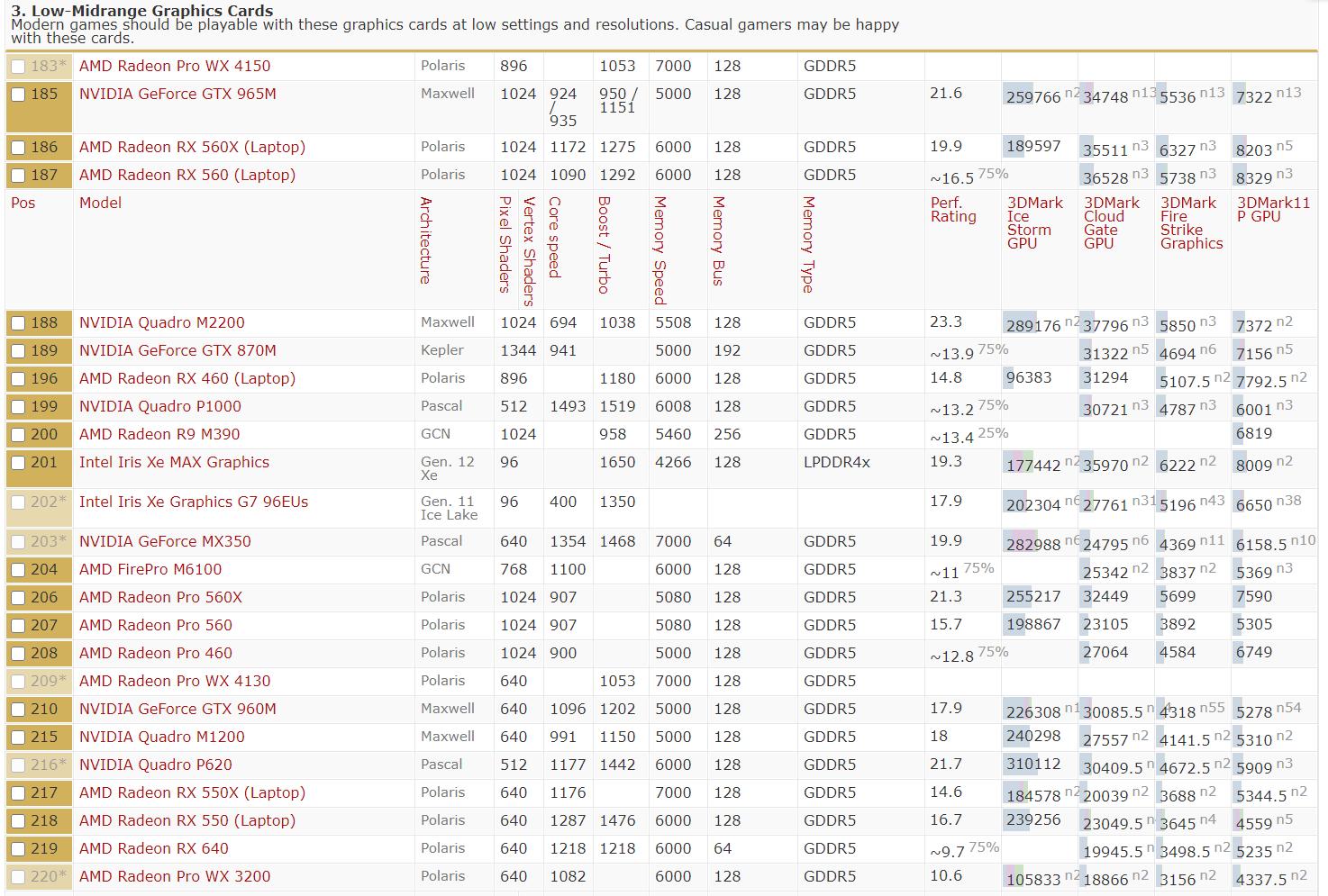Open the NVIDIA GeForce MX350 link

pyautogui.click(x=165, y=541)
